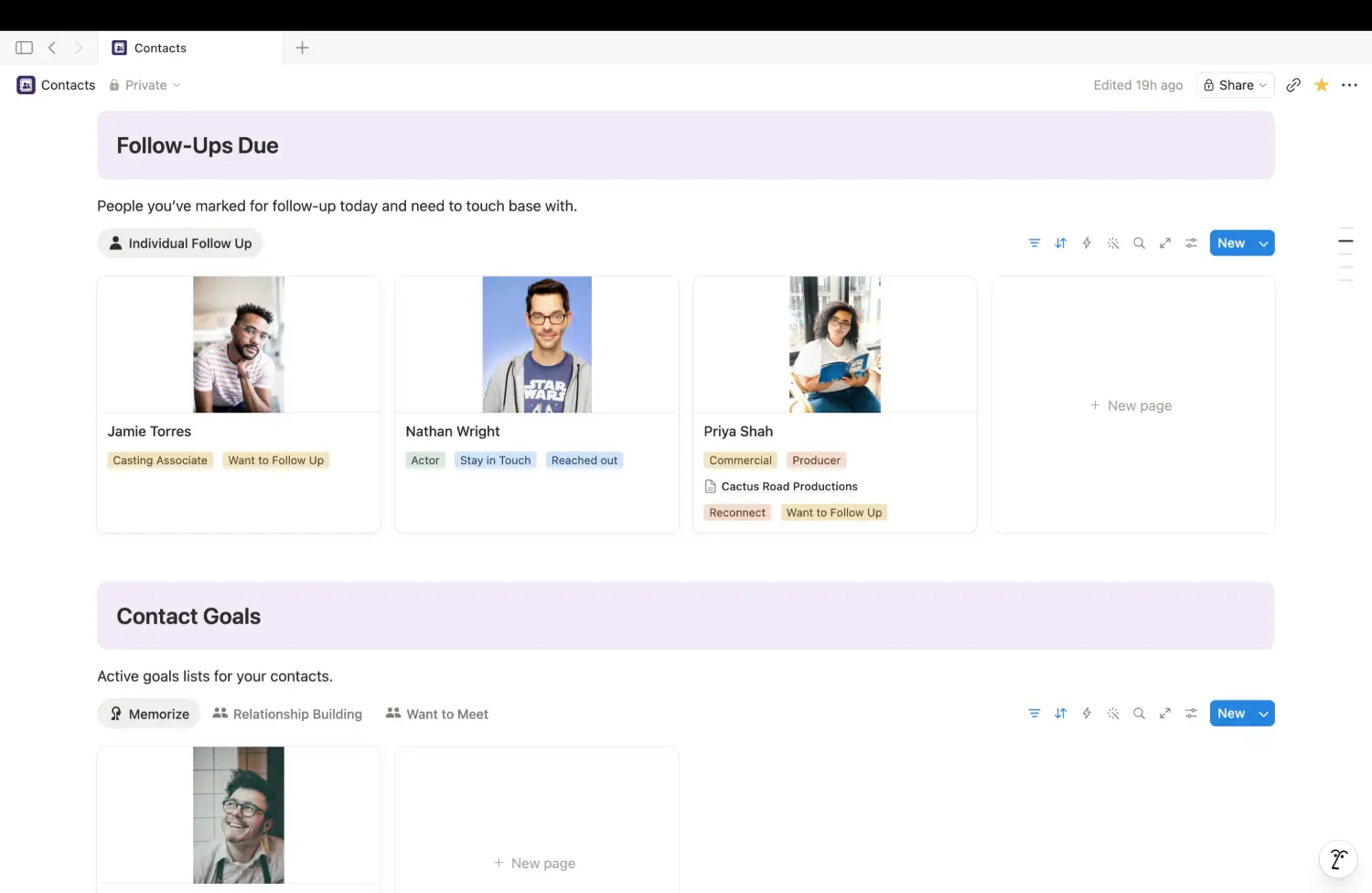
Task: Toggle the favorite star
Action: tap(1321, 85)
